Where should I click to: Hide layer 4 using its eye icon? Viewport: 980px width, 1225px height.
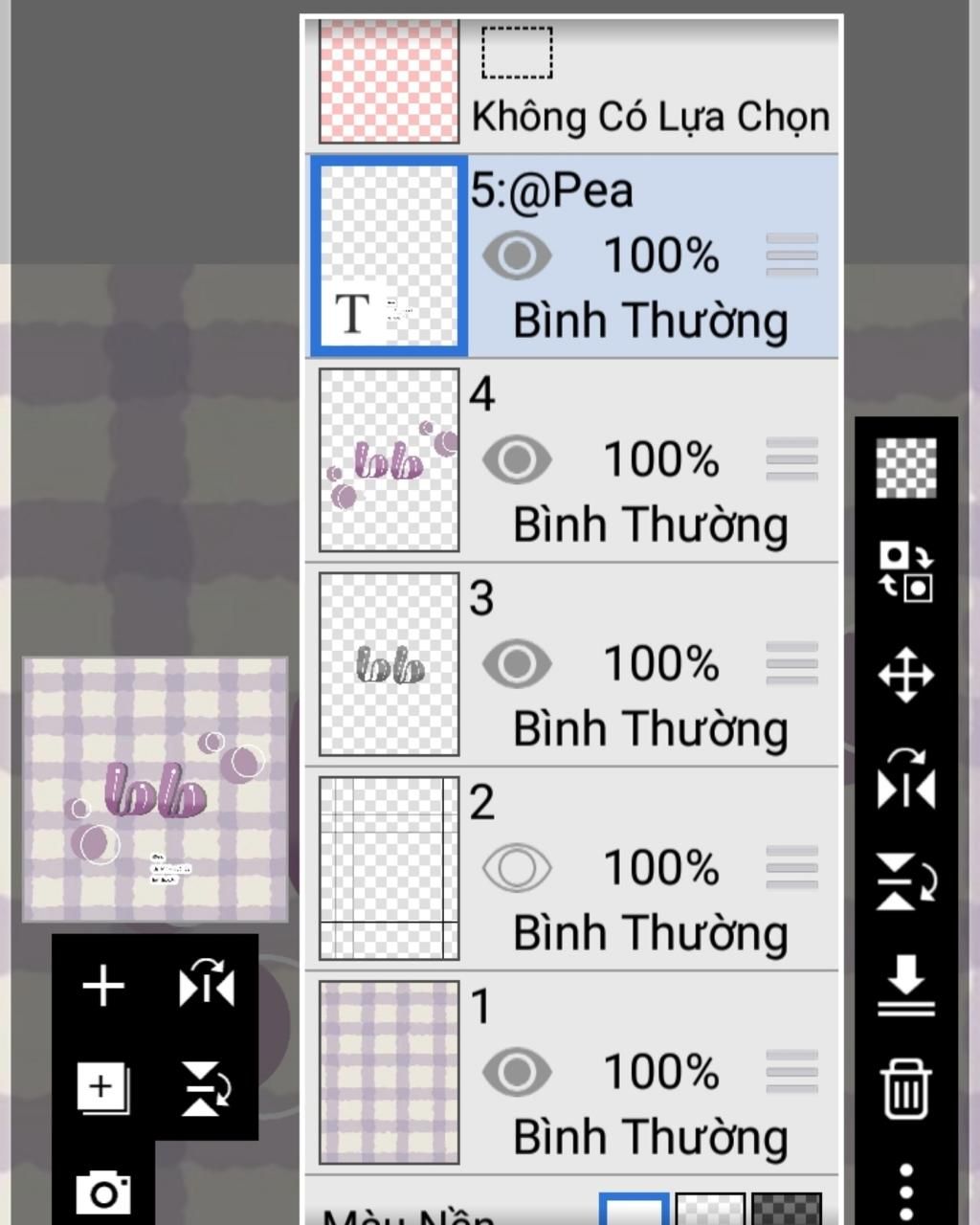(517, 459)
